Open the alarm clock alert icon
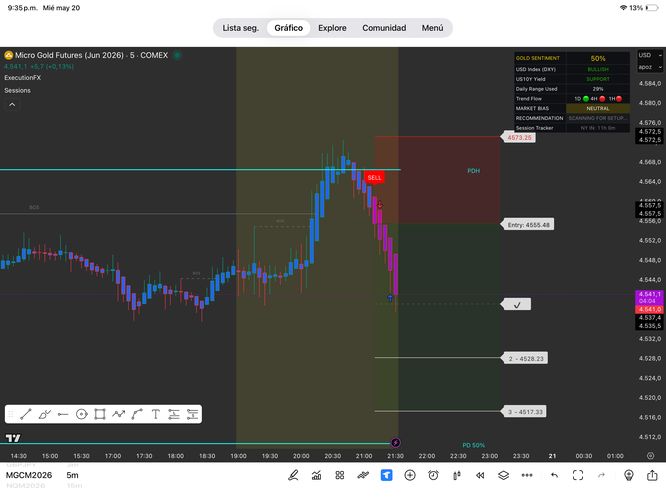 [433, 475]
